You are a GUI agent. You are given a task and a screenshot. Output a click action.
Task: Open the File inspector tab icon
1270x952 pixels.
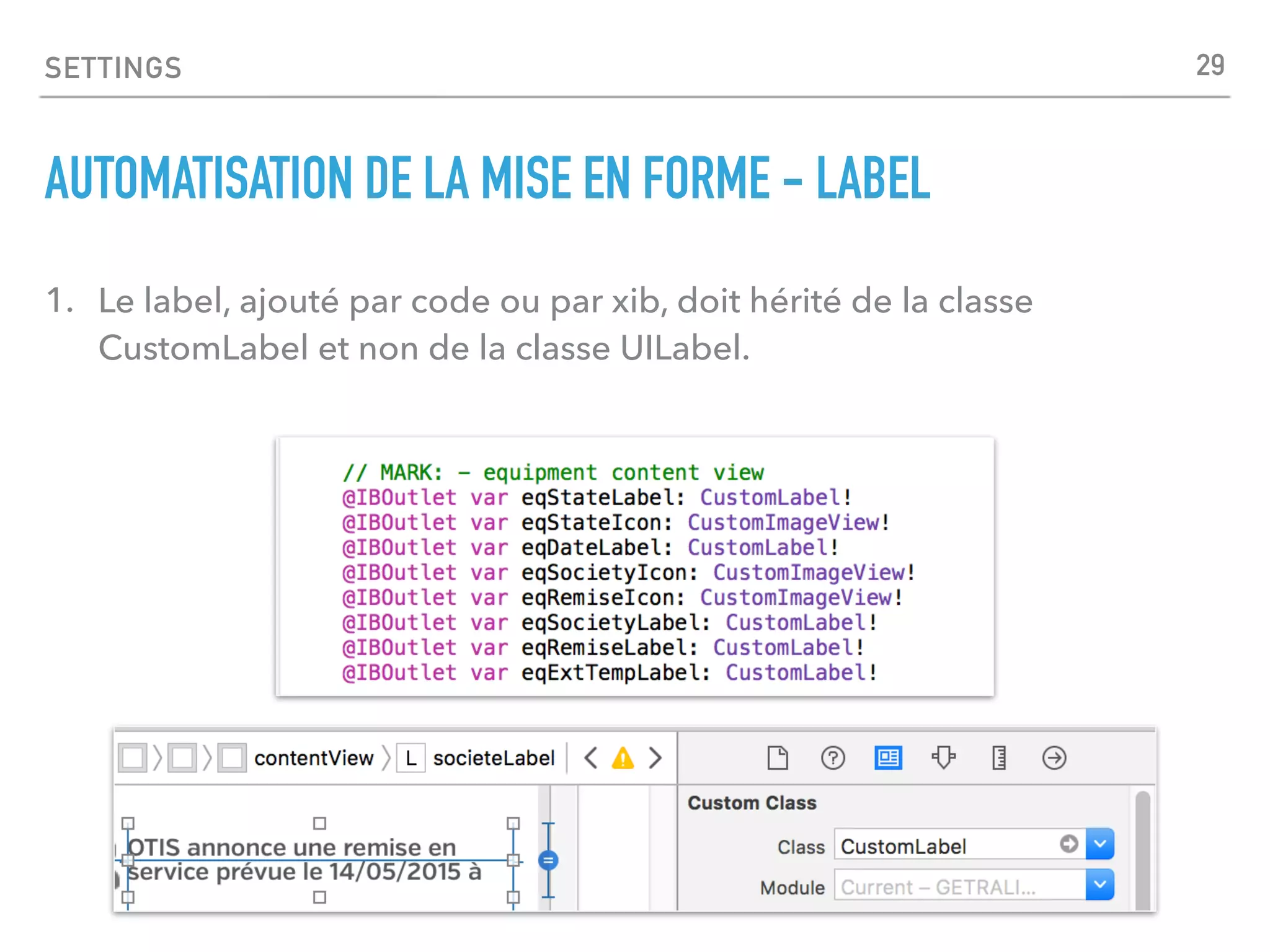pyautogui.click(x=778, y=757)
